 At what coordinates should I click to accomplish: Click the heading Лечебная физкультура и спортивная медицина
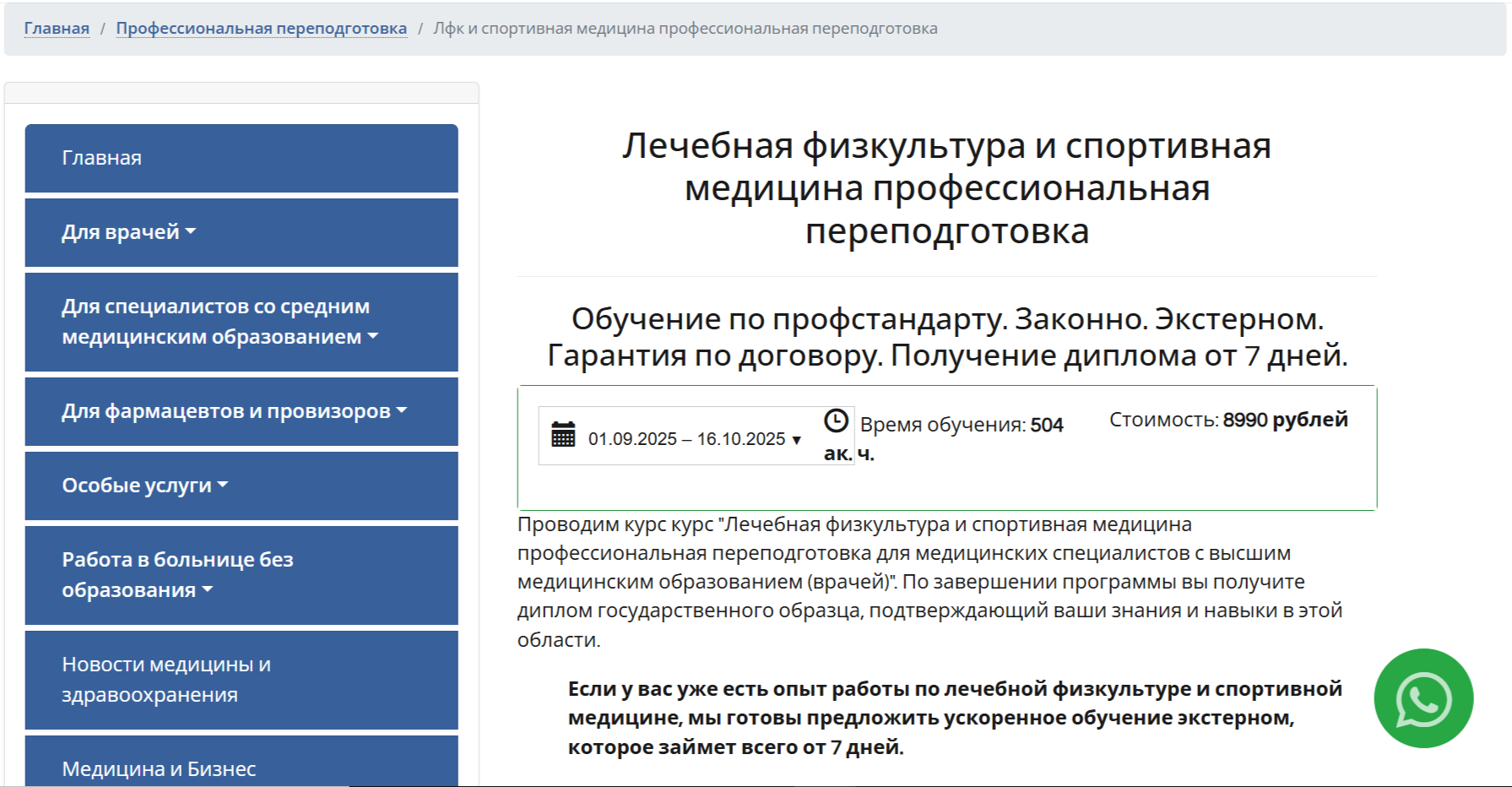point(947,188)
